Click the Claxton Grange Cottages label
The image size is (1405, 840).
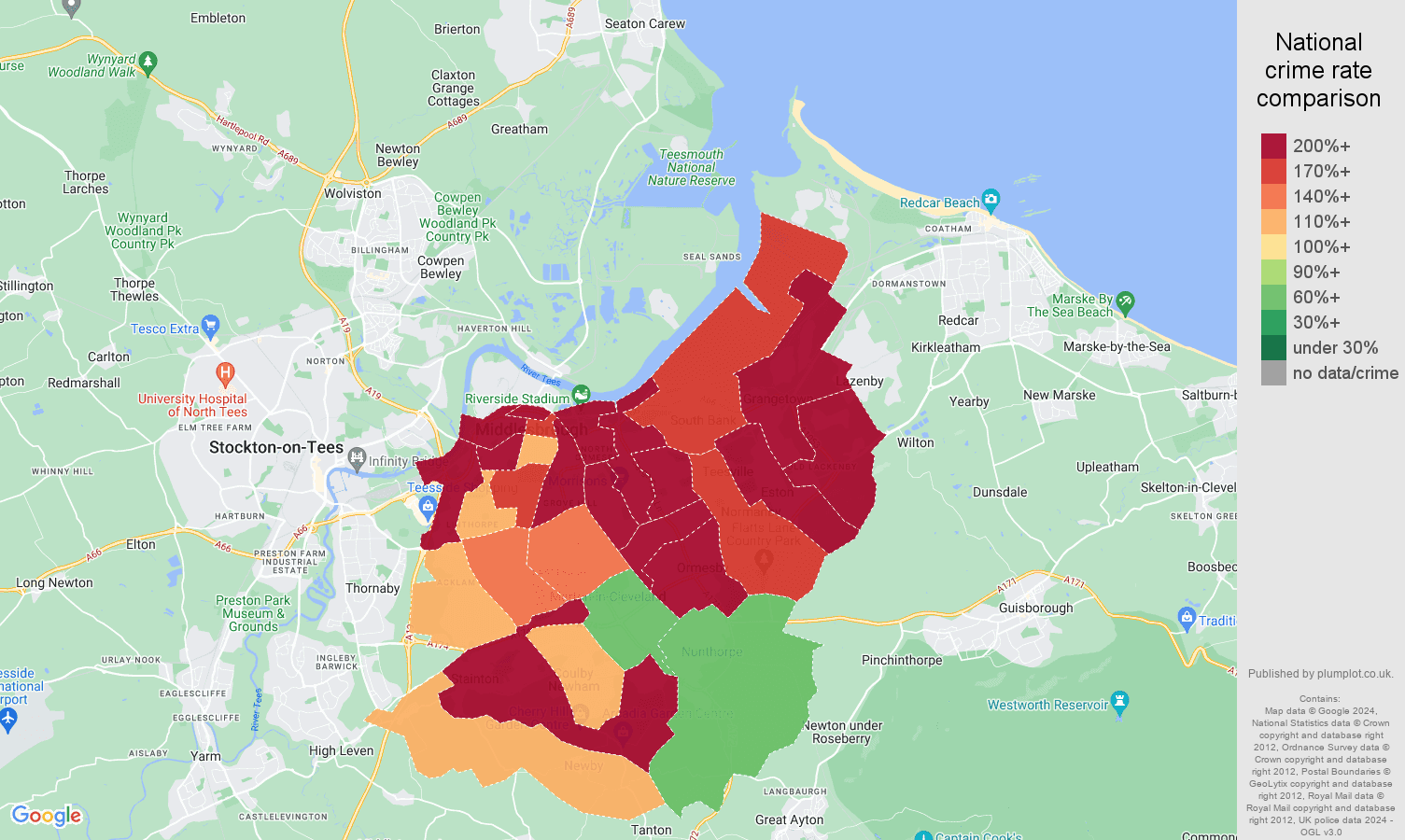454,88
